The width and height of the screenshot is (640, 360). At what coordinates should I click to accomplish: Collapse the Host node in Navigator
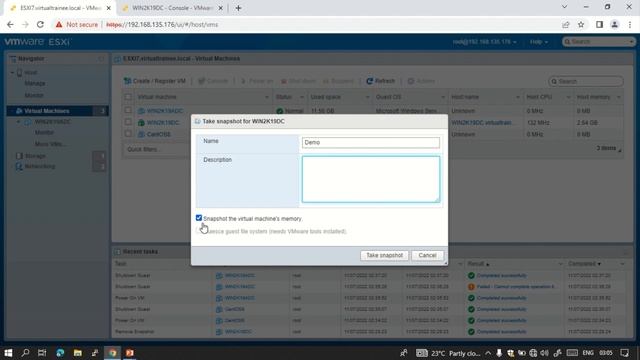coord(12,72)
